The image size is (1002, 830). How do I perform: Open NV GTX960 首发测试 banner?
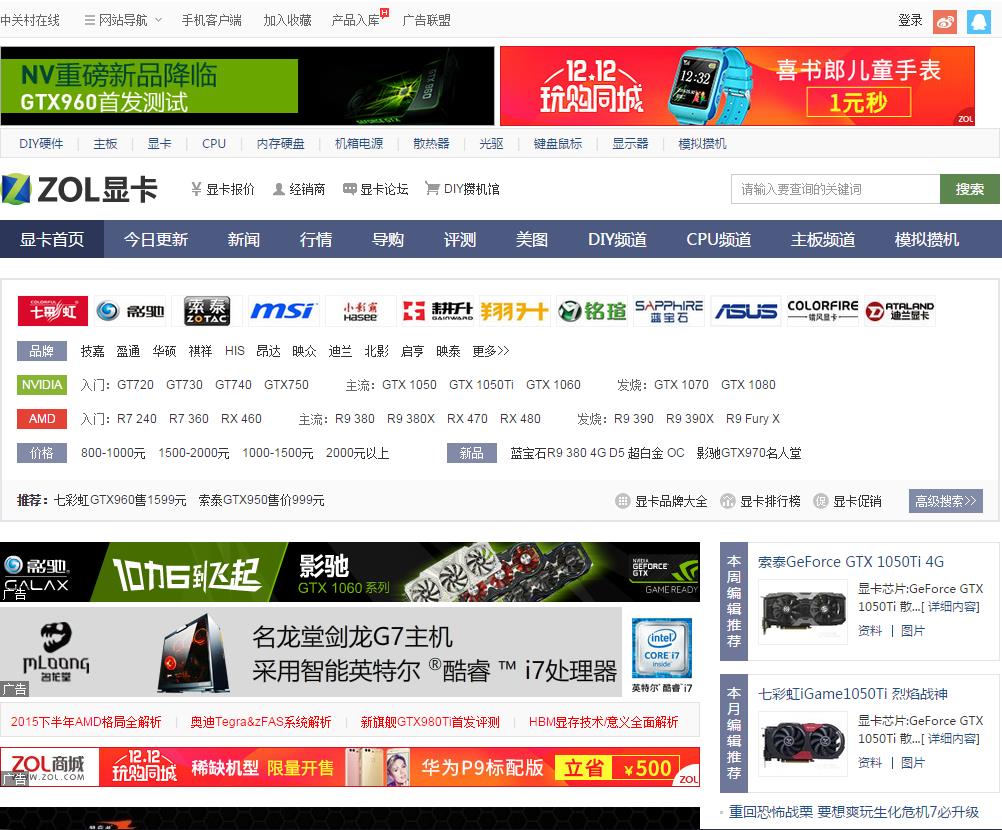point(247,86)
